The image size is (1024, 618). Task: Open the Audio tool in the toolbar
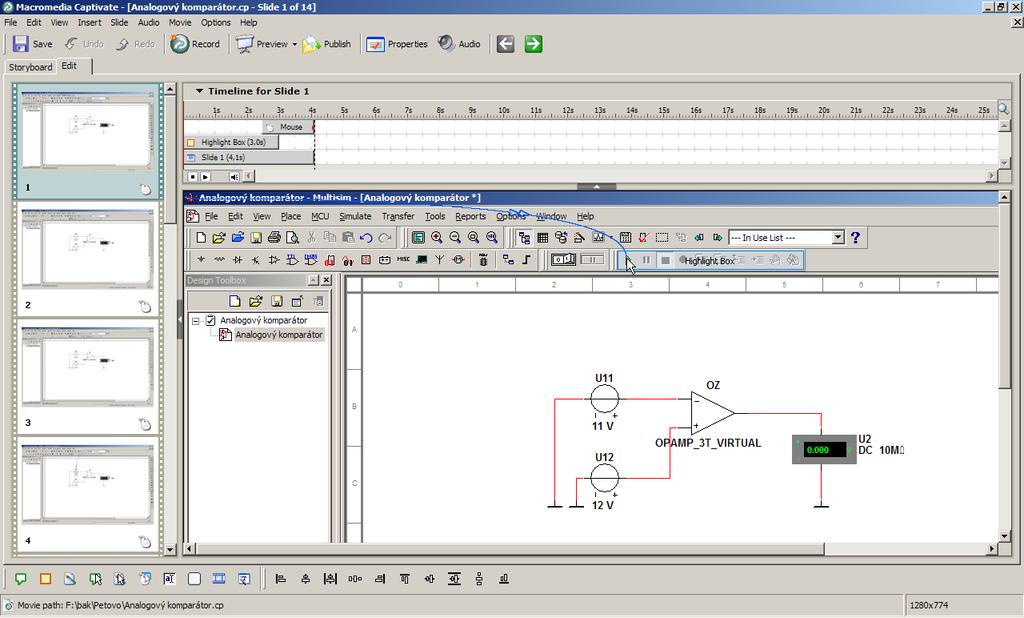pyautogui.click(x=459, y=44)
